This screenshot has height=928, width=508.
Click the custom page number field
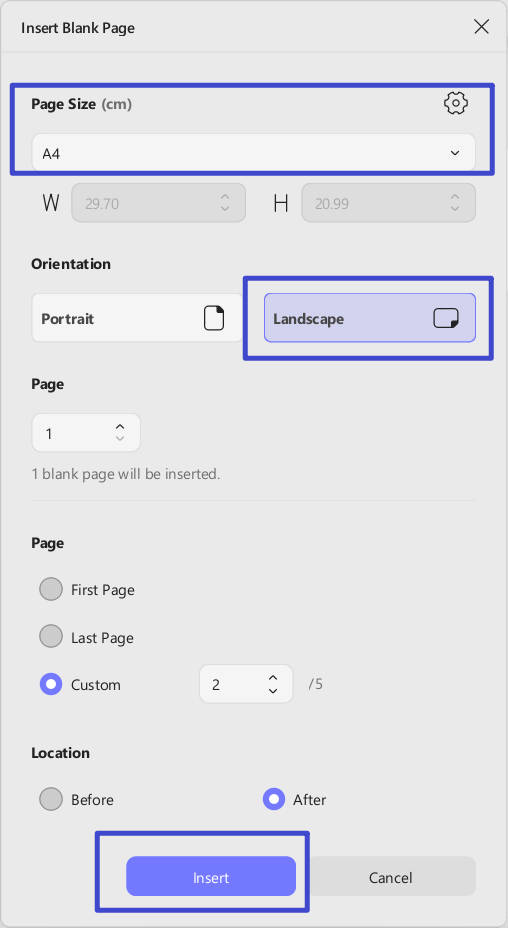pos(246,684)
